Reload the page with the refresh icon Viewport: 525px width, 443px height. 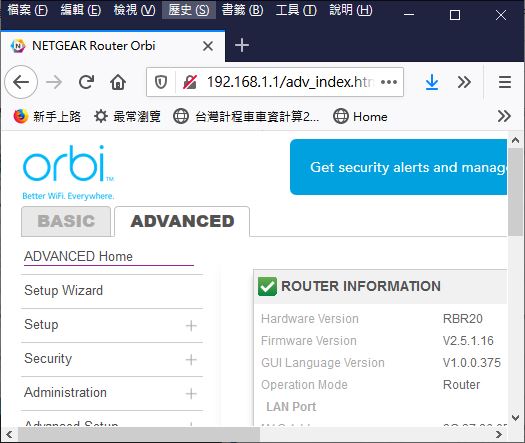86,82
